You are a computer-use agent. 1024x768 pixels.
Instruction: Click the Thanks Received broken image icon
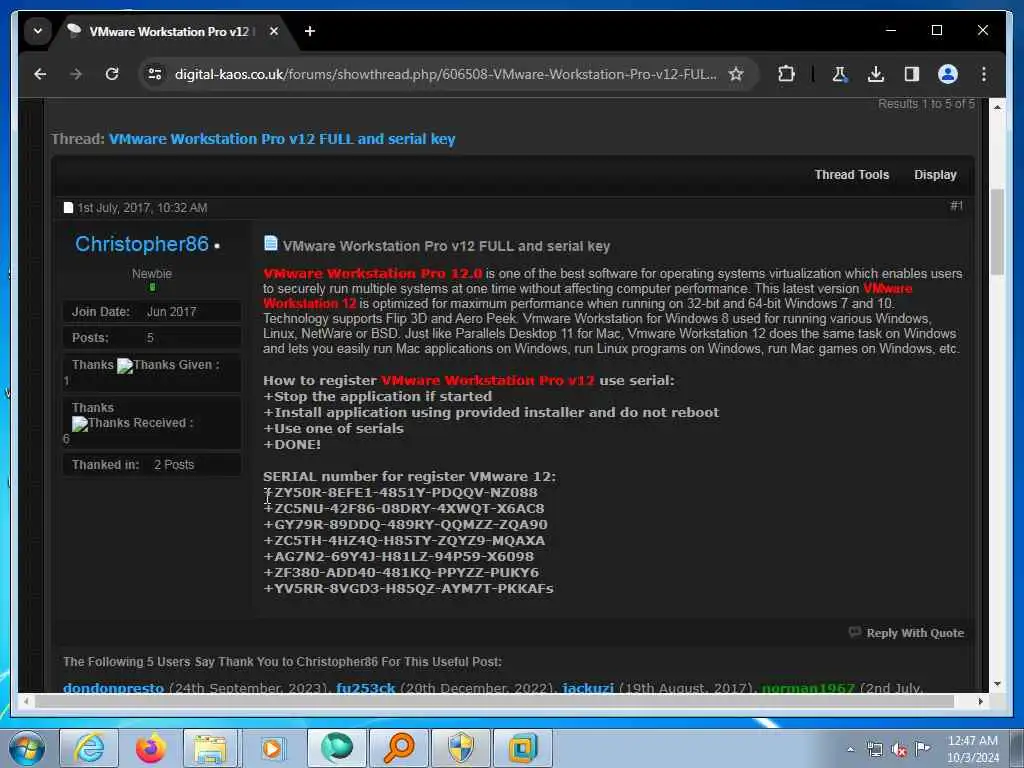pyautogui.click(x=80, y=424)
